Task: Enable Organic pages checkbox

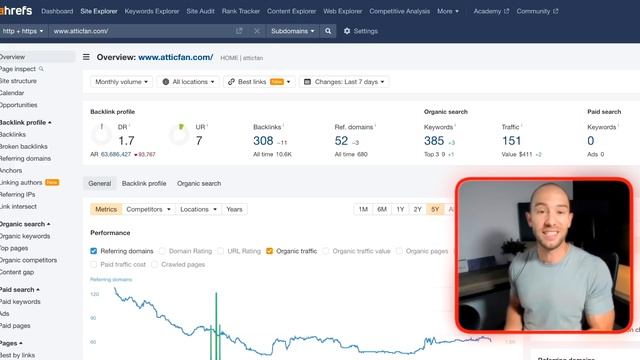Action: (399, 251)
